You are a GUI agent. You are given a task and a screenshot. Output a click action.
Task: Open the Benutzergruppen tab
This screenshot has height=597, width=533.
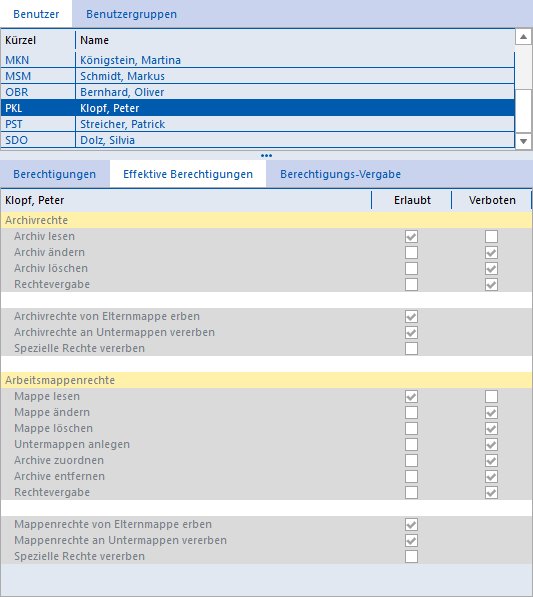(131, 14)
